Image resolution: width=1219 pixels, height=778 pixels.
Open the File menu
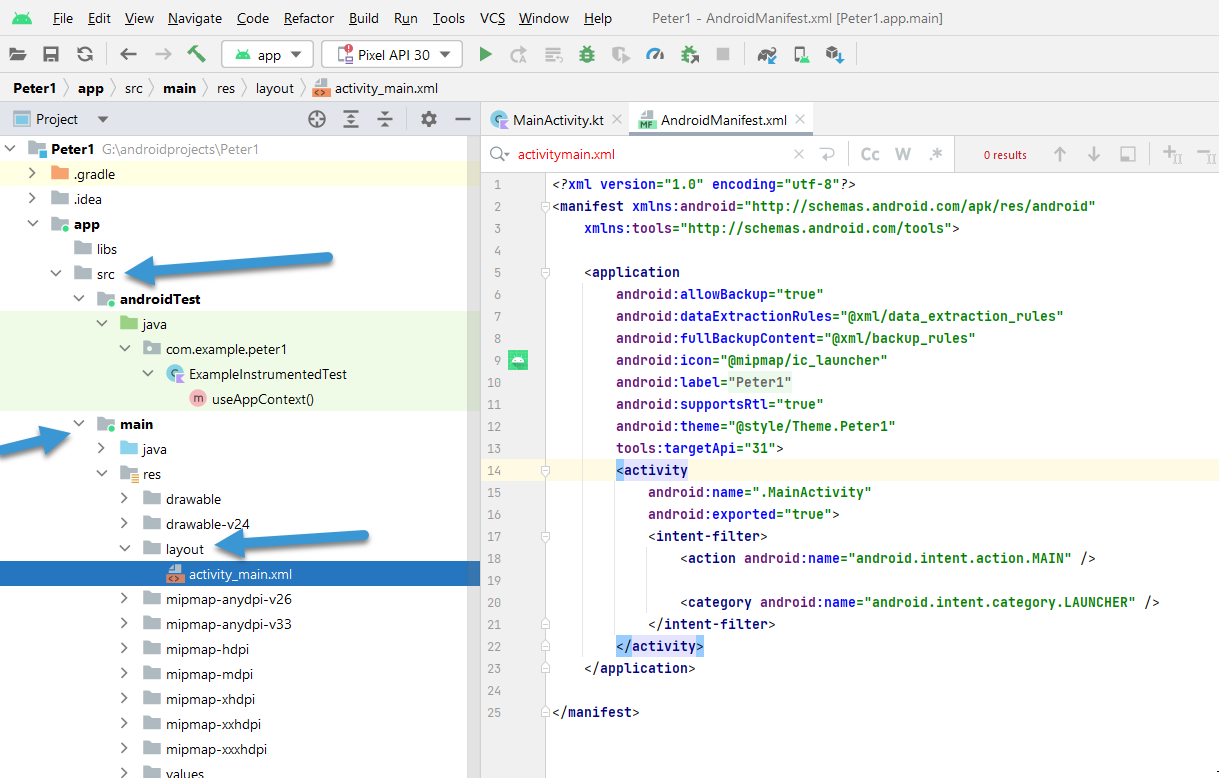click(x=62, y=18)
